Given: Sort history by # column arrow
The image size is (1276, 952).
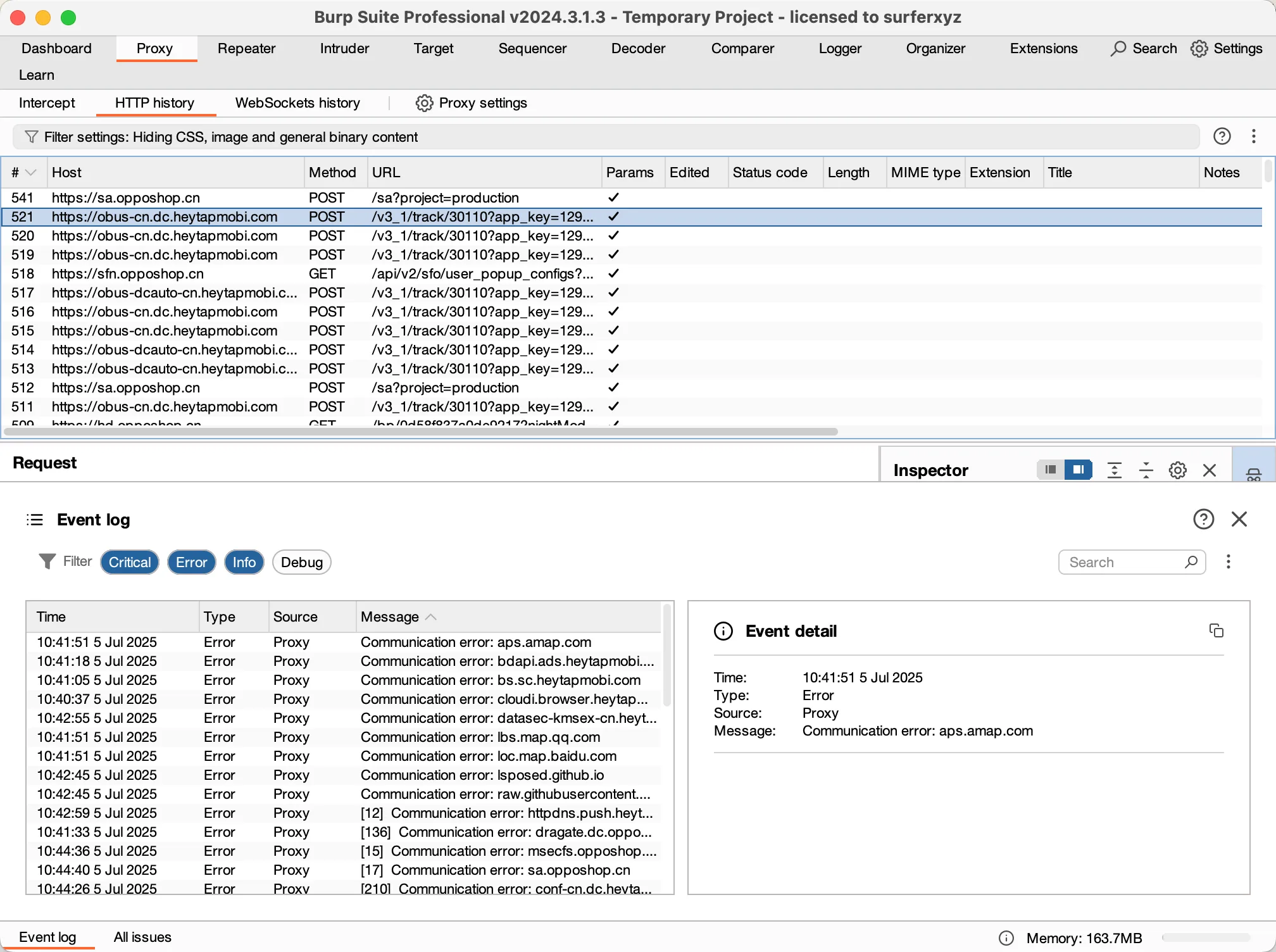Looking at the screenshot, I should 30,172.
